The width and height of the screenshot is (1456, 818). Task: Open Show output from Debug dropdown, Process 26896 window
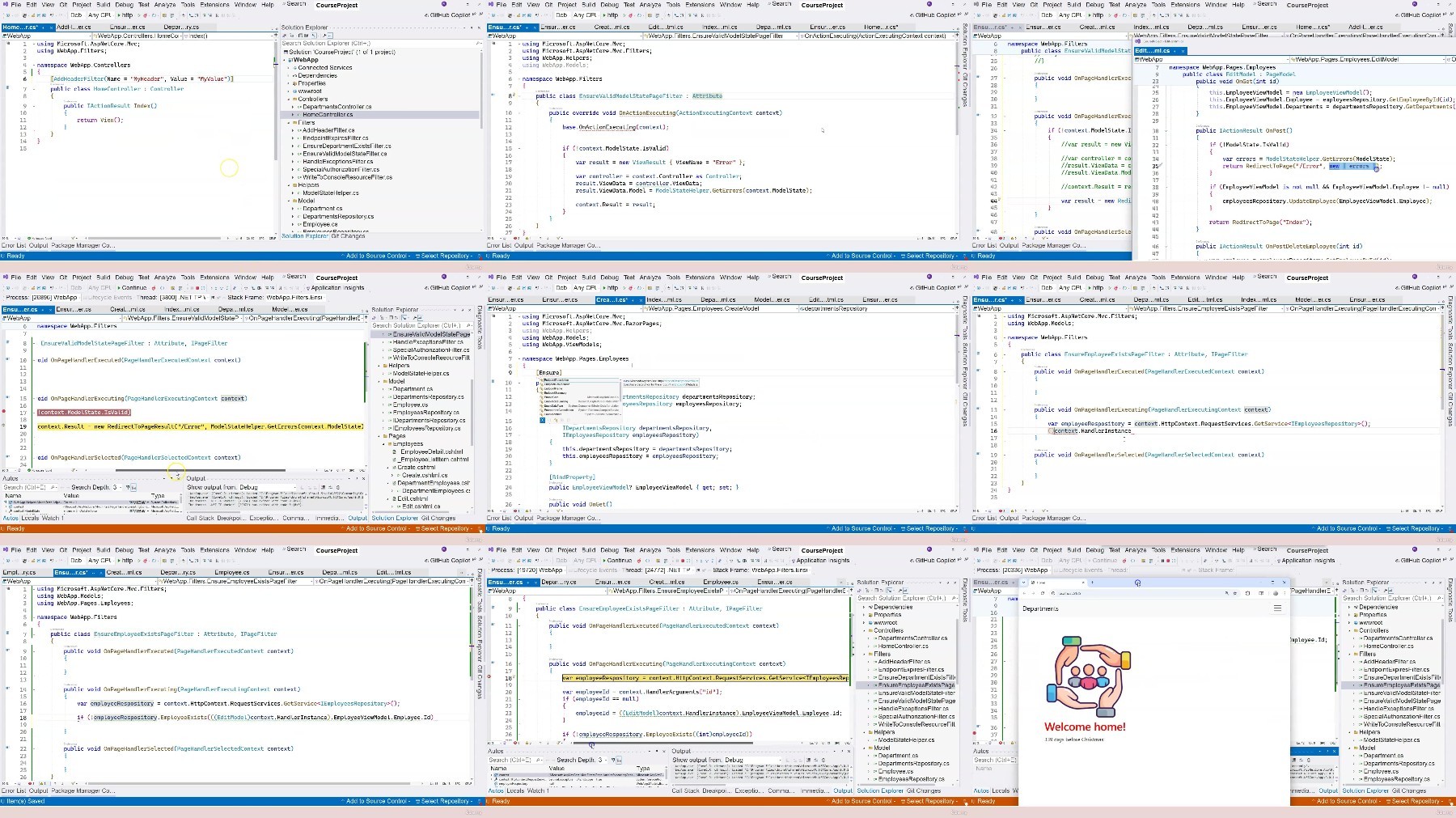coord(267,487)
